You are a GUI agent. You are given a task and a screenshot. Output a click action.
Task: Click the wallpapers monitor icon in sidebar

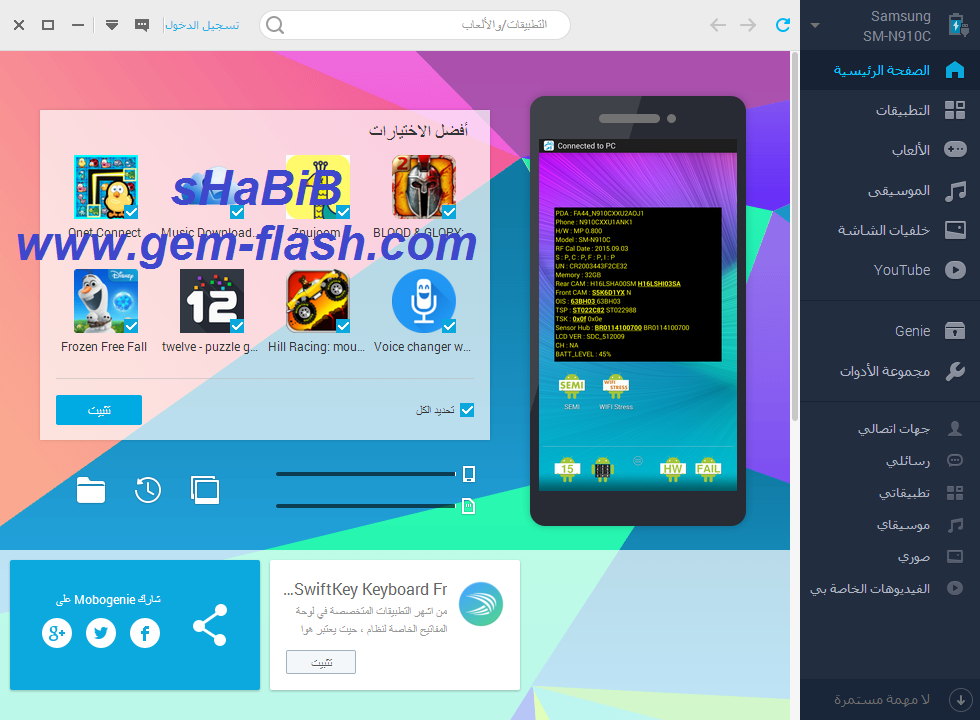click(x=954, y=230)
